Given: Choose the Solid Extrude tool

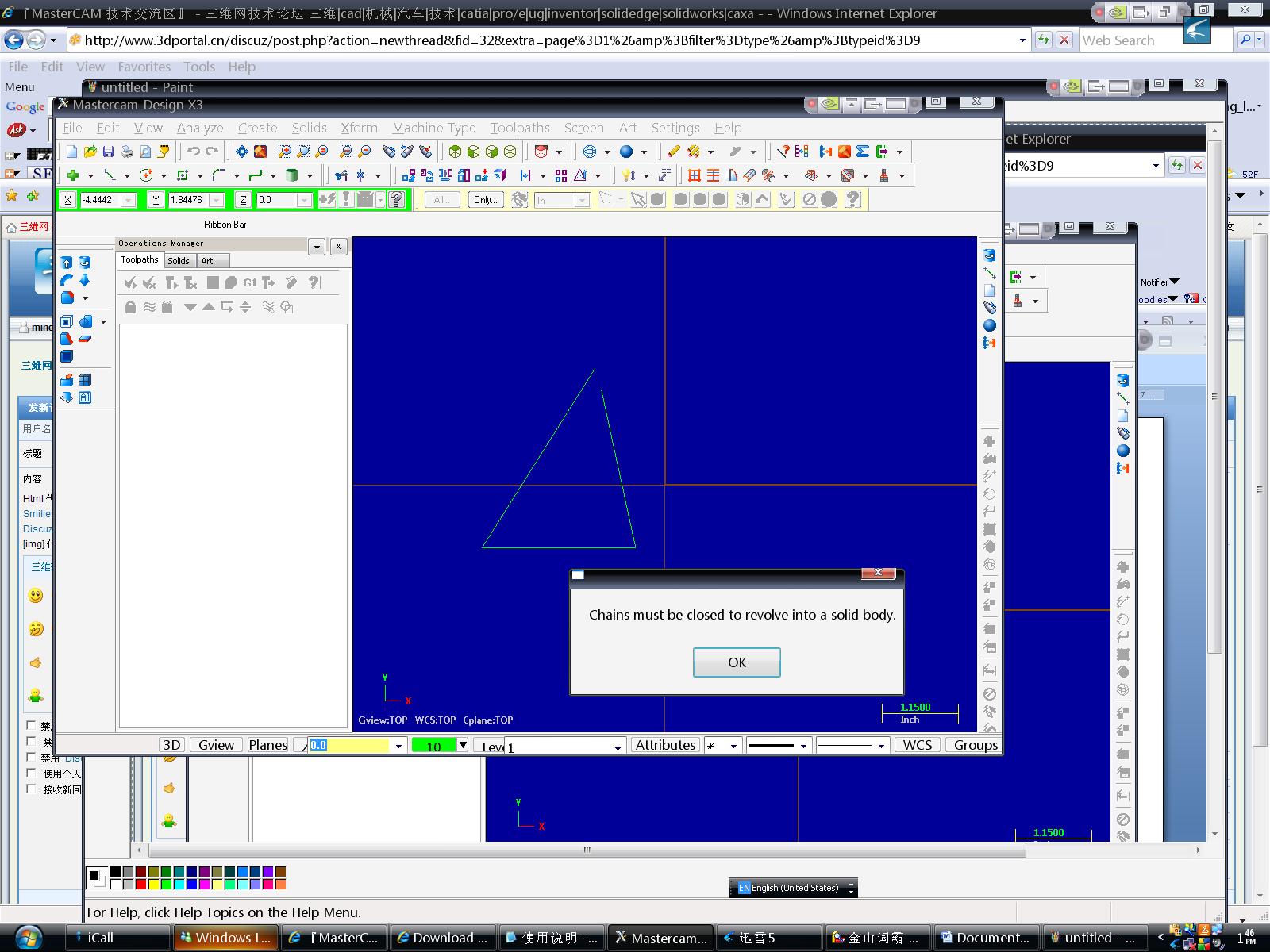Looking at the screenshot, I should [67, 263].
